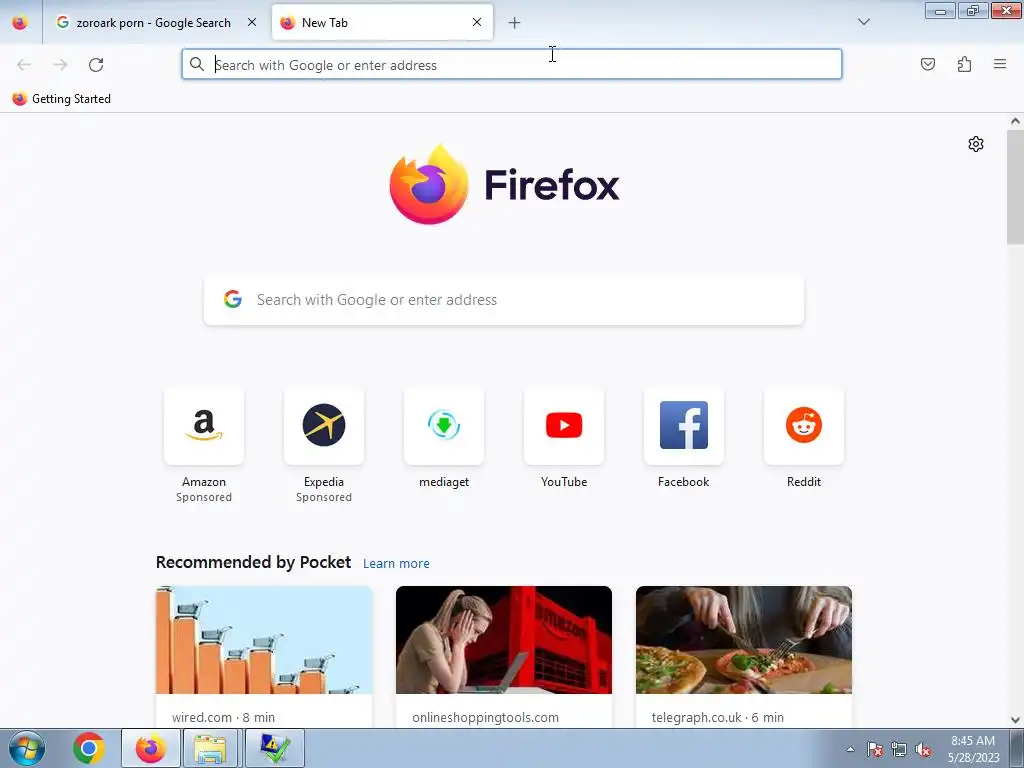1024x768 pixels.
Task: Click the Action Center flag tray icon
Action: 875,750
